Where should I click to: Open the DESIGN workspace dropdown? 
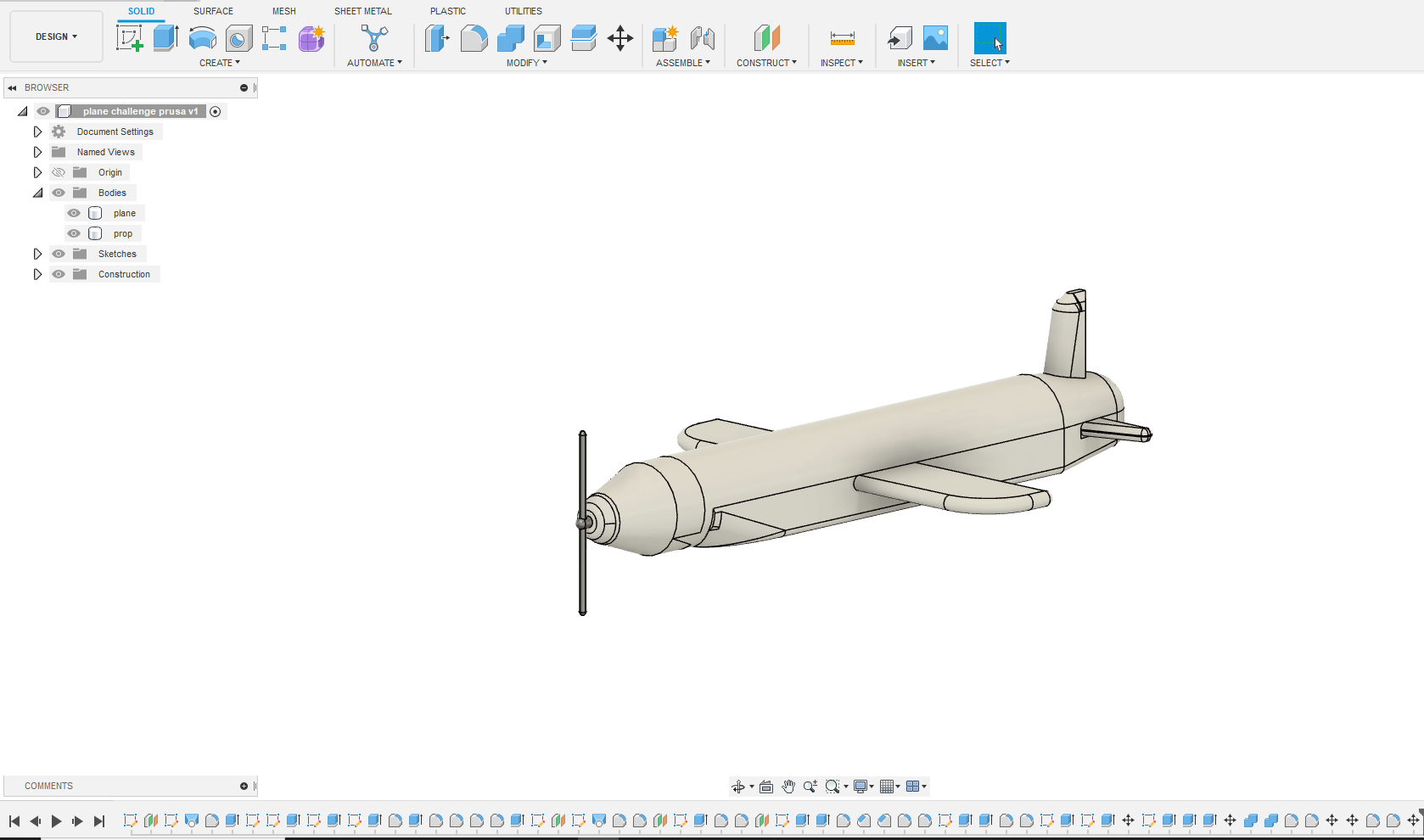coord(56,36)
